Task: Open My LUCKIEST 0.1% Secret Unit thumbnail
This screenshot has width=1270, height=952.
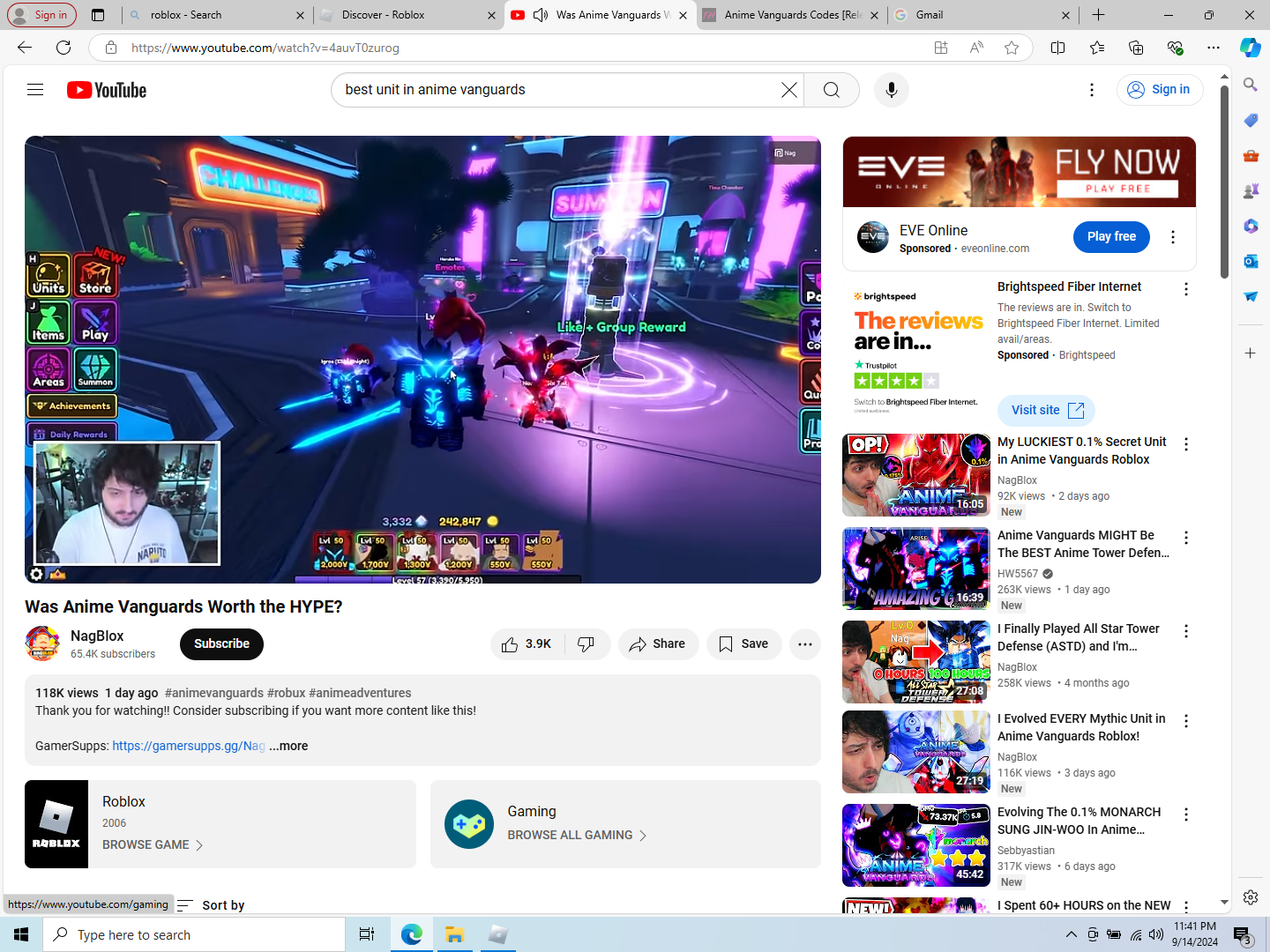Action: coord(916,475)
